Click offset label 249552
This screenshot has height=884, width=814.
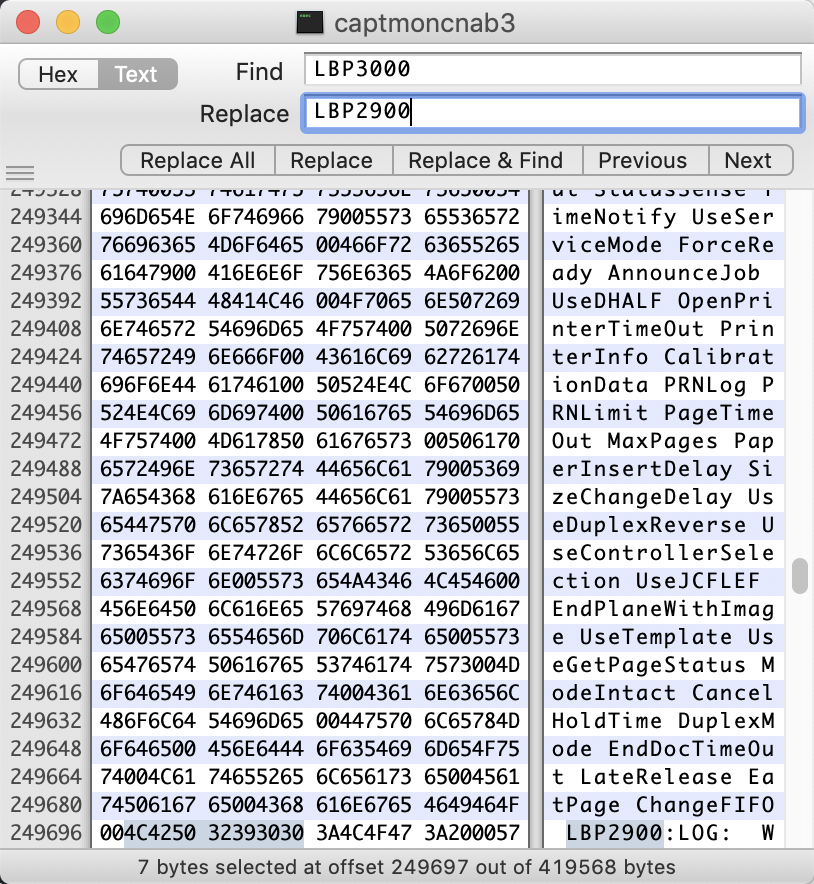click(x=46, y=581)
